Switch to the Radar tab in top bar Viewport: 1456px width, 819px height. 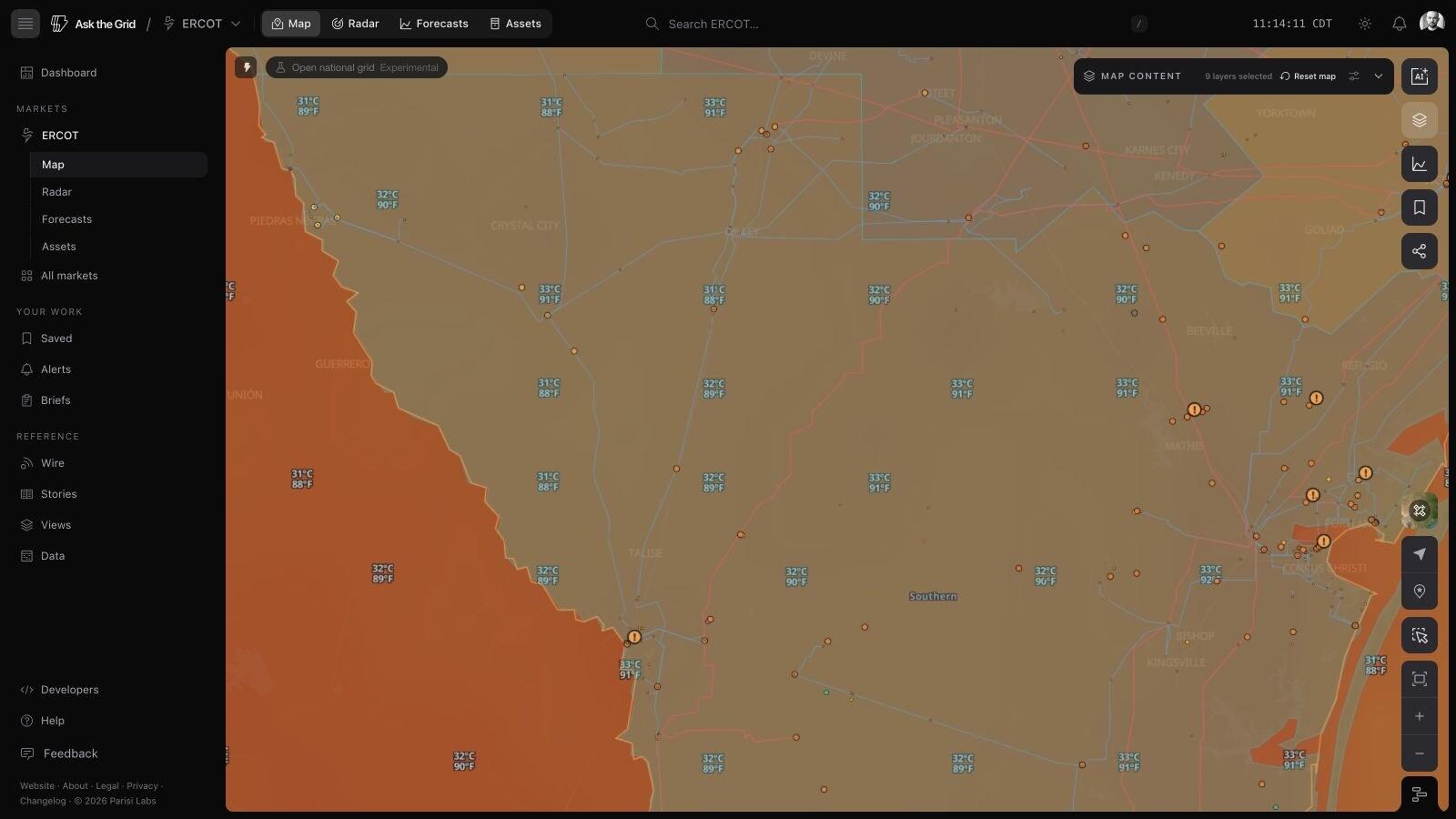pyautogui.click(x=355, y=24)
